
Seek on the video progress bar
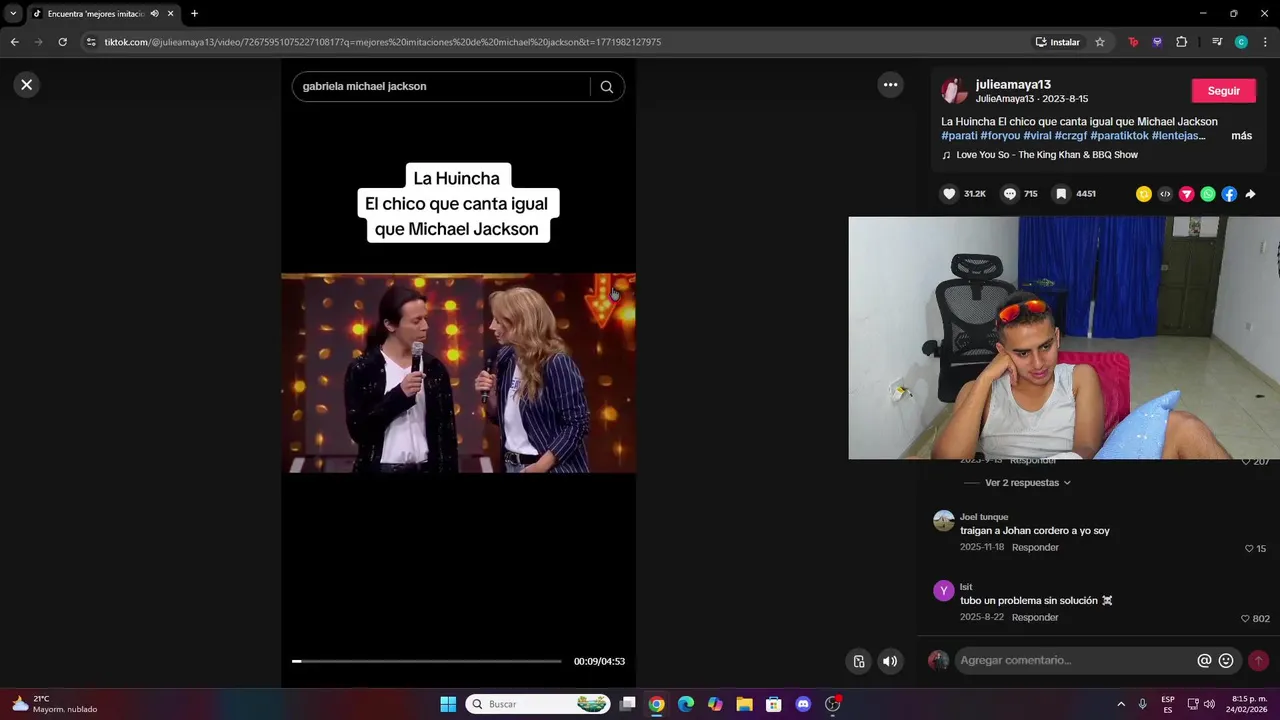426,661
